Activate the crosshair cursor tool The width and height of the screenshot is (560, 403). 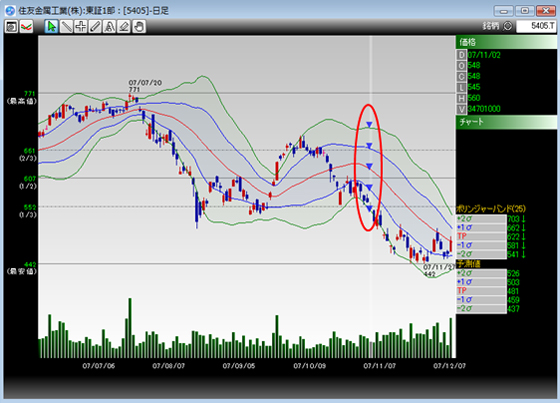(81, 26)
